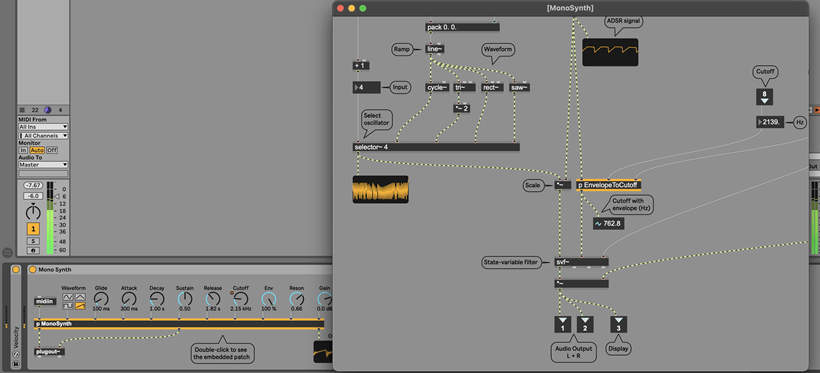Click the Decay dial

[156, 299]
